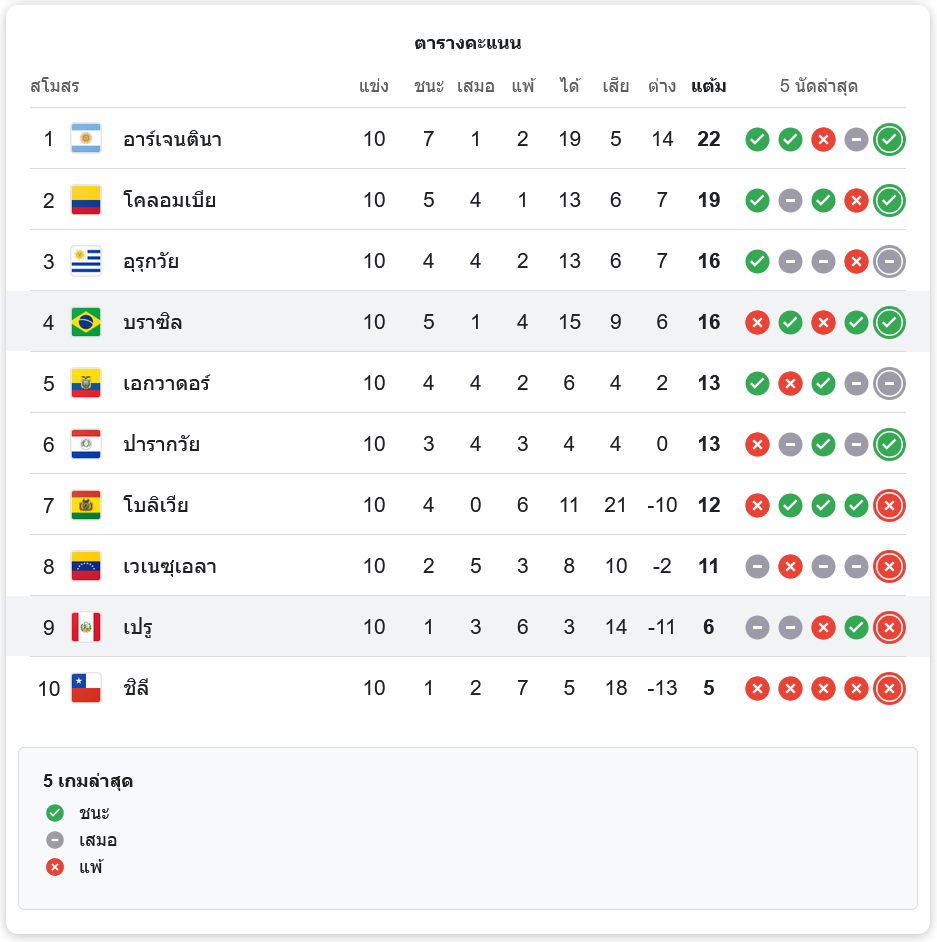Image resolution: width=937 pixels, height=942 pixels.
Task: Click the Uruguay flag icon
Action: coord(86,261)
